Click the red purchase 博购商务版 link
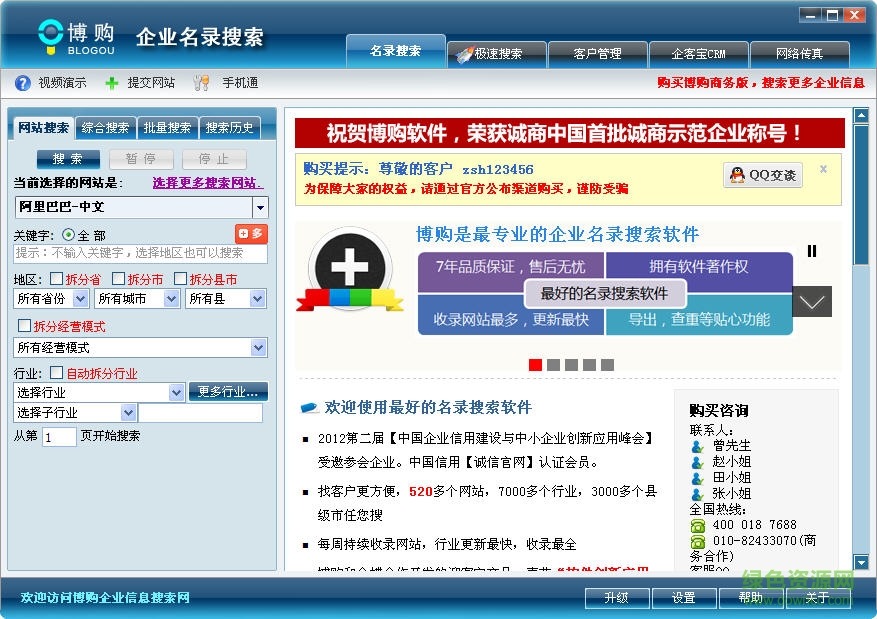The height and width of the screenshot is (619, 877). [x=761, y=83]
